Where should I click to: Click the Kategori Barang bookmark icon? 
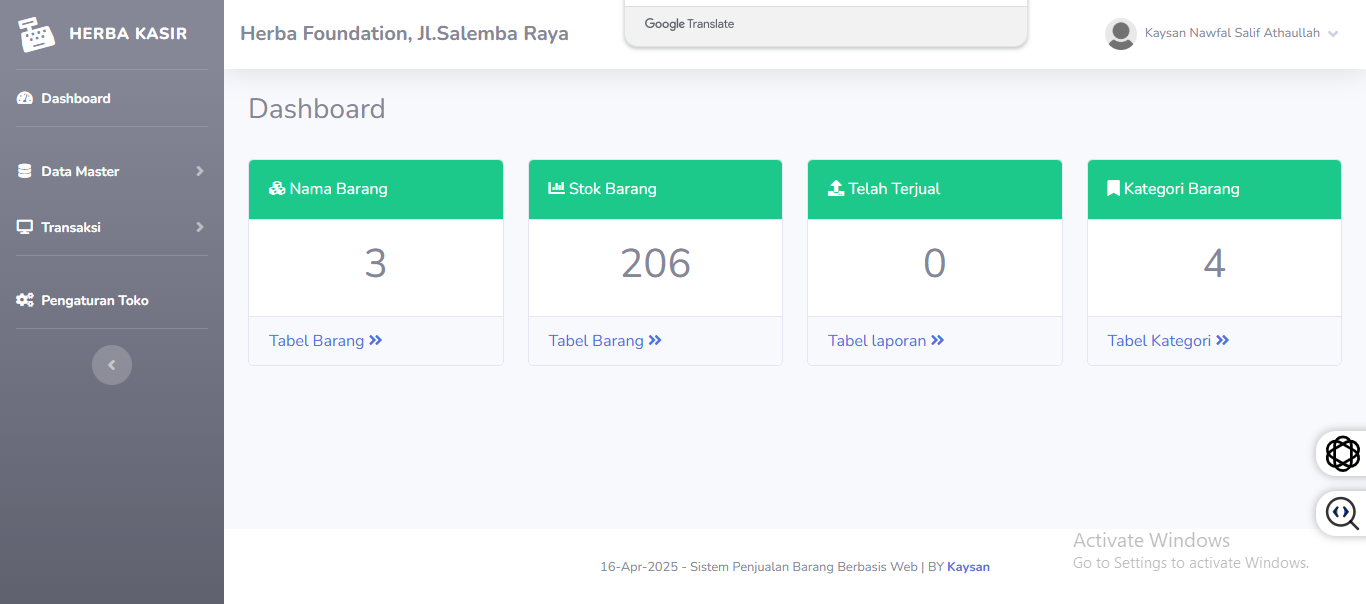pyautogui.click(x=1113, y=188)
